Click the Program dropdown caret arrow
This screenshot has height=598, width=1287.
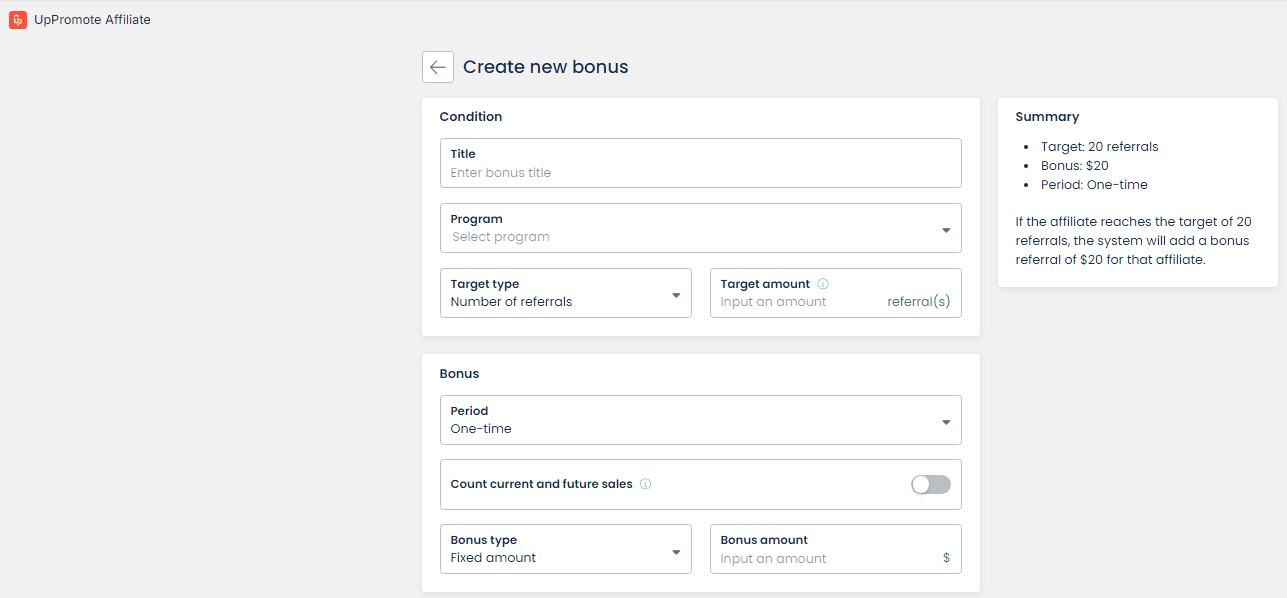tap(946, 230)
